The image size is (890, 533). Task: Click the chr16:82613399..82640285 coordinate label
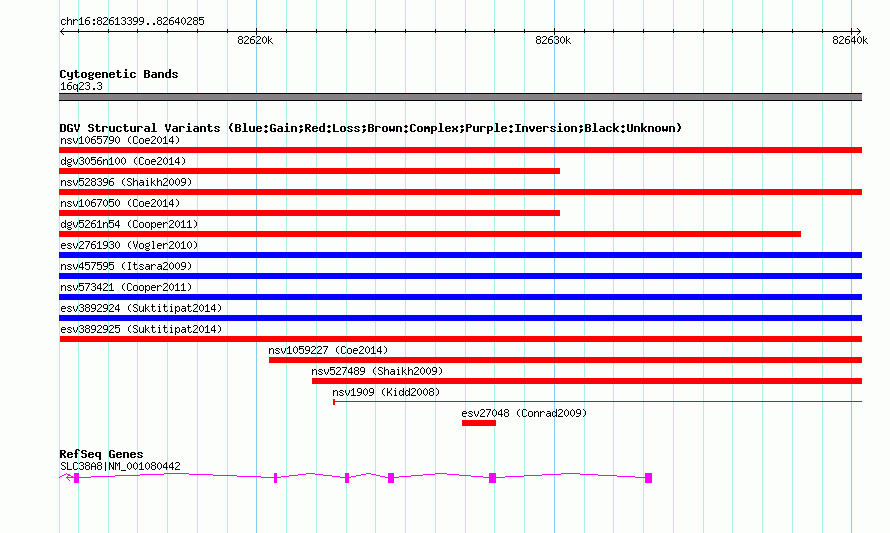pos(132,21)
